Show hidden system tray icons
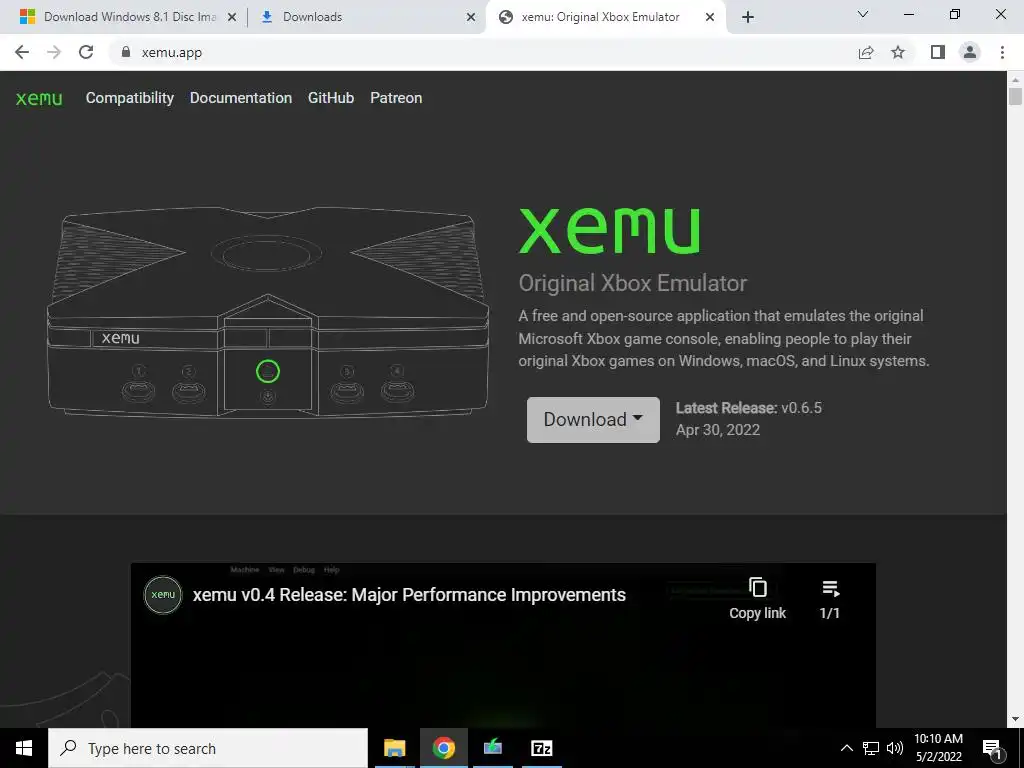 846,748
